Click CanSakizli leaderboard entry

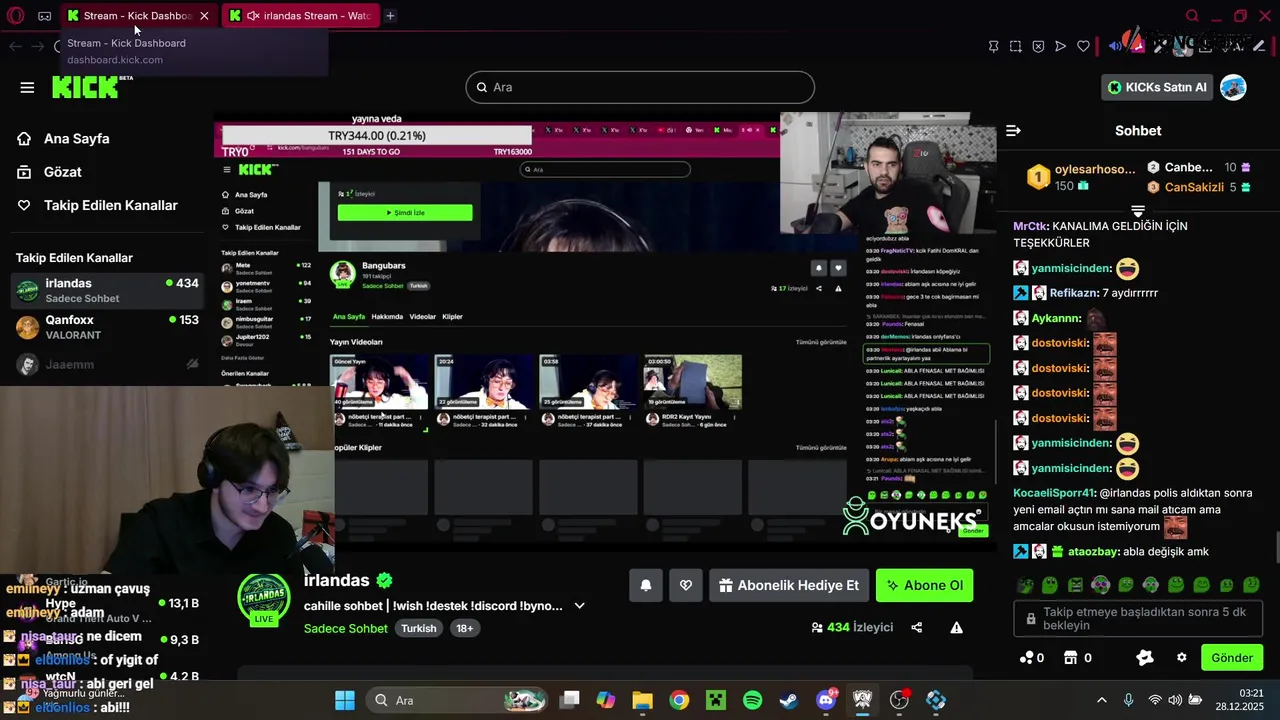1198,187
